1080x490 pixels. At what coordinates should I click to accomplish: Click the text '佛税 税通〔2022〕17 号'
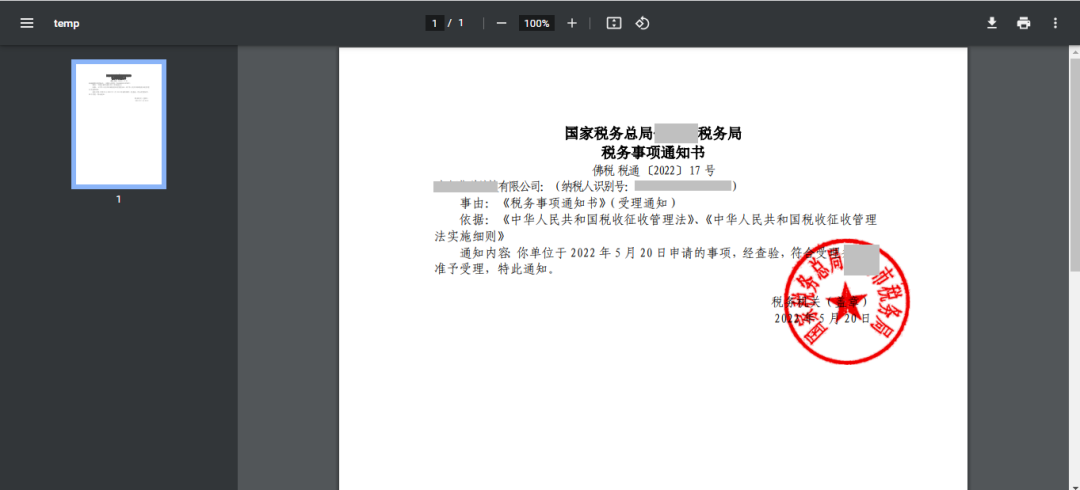click(x=654, y=170)
